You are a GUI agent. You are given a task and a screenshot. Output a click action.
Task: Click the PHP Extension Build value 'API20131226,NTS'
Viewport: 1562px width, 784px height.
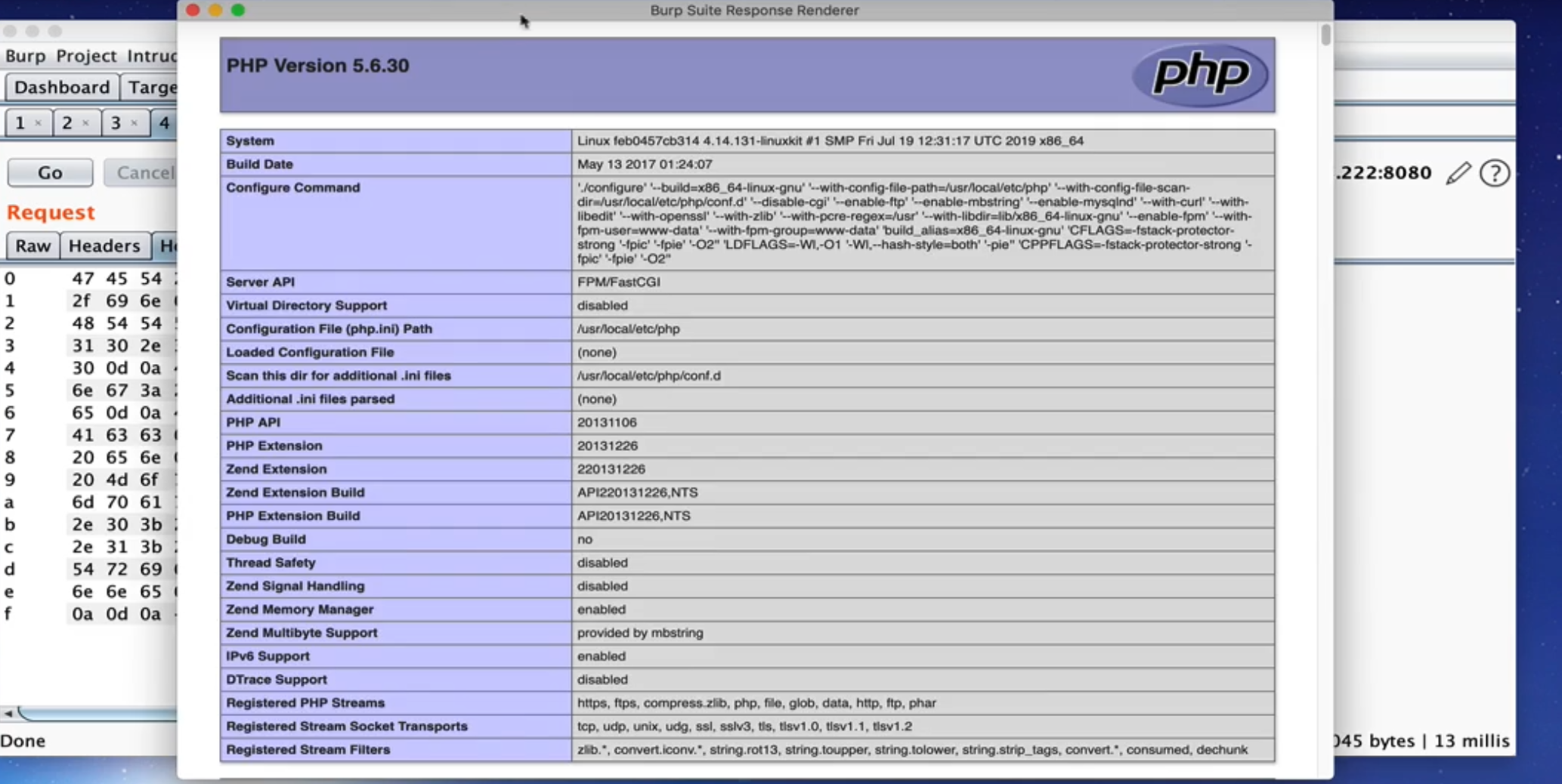click(x=633, y=516)
